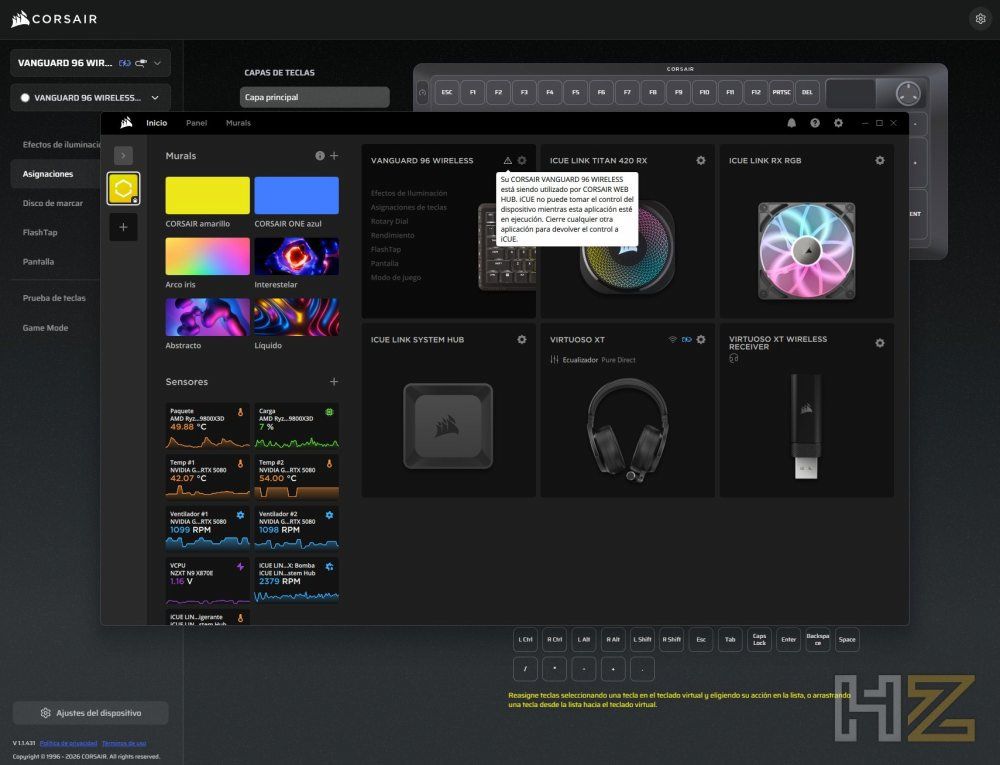Open Disco de marcar in Web Hub sidebar

[x=53, y=203]
